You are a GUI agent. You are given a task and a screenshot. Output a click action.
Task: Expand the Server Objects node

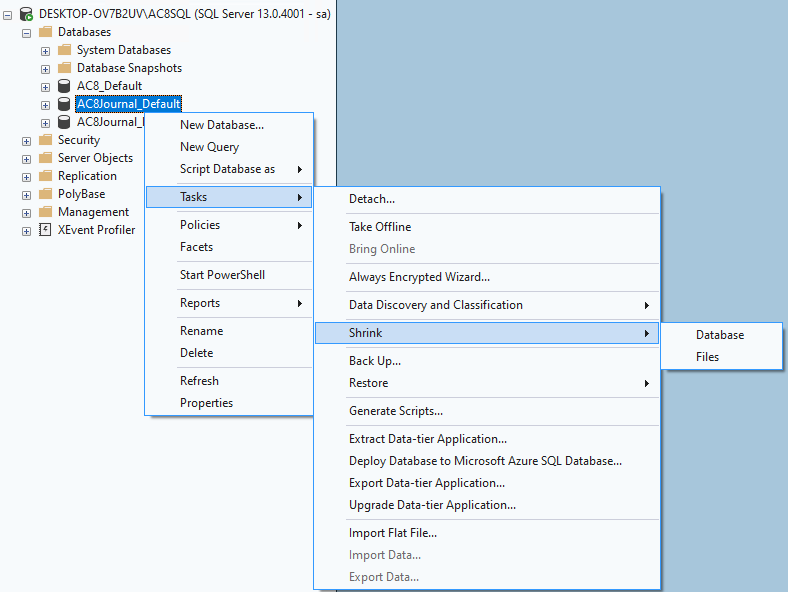tap(27, 159)
